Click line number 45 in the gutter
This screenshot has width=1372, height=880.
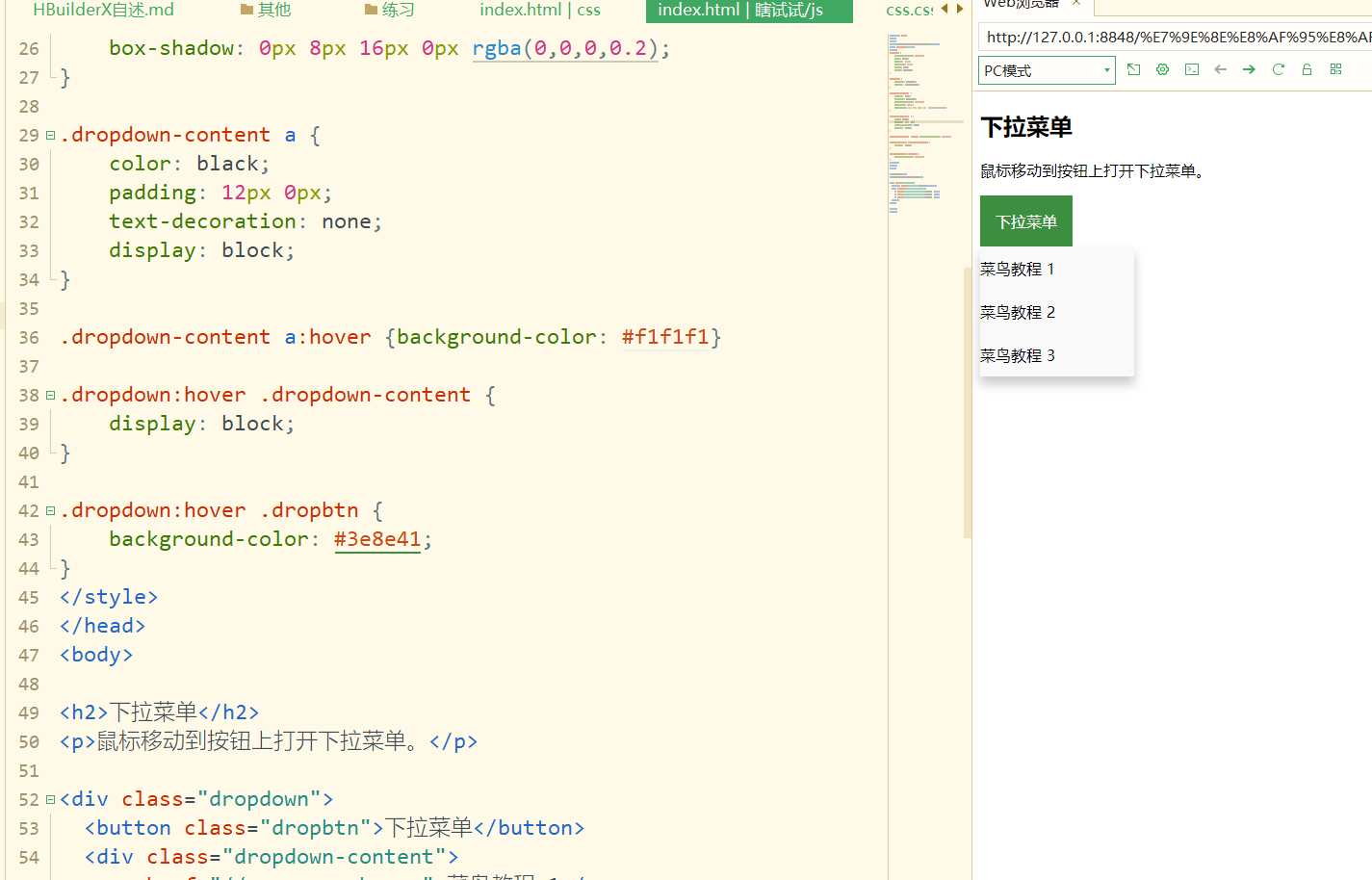click(x=29, y=598)
